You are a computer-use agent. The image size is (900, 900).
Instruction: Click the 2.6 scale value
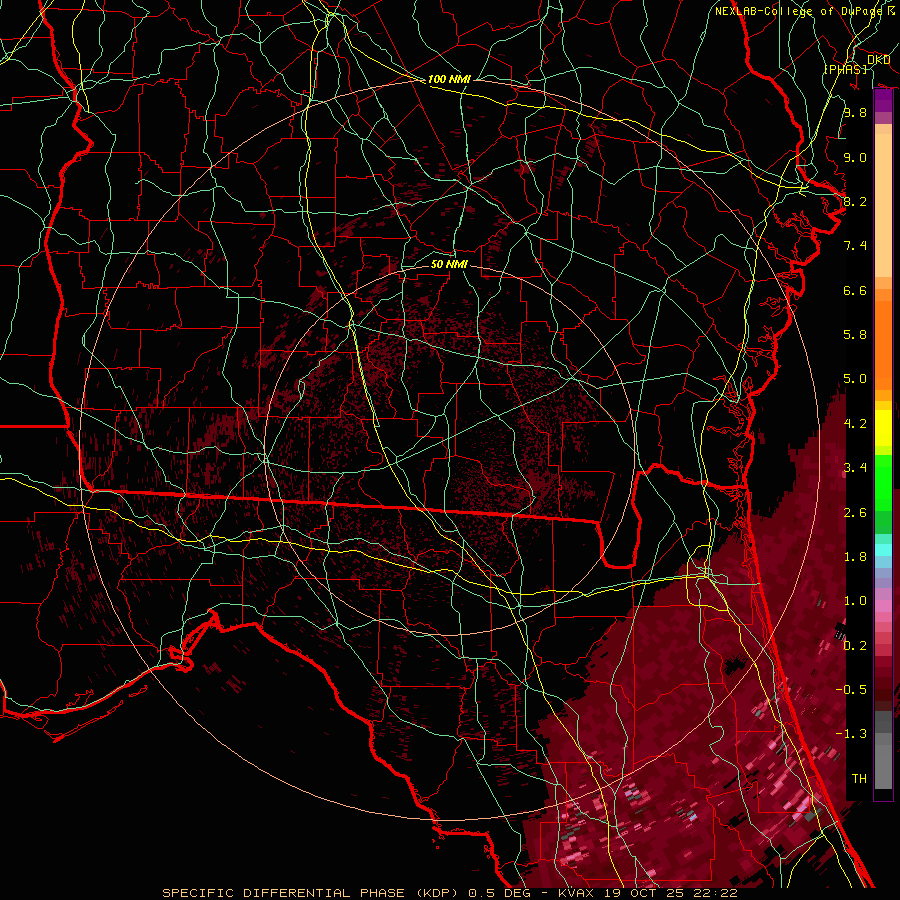pos(855,512)
